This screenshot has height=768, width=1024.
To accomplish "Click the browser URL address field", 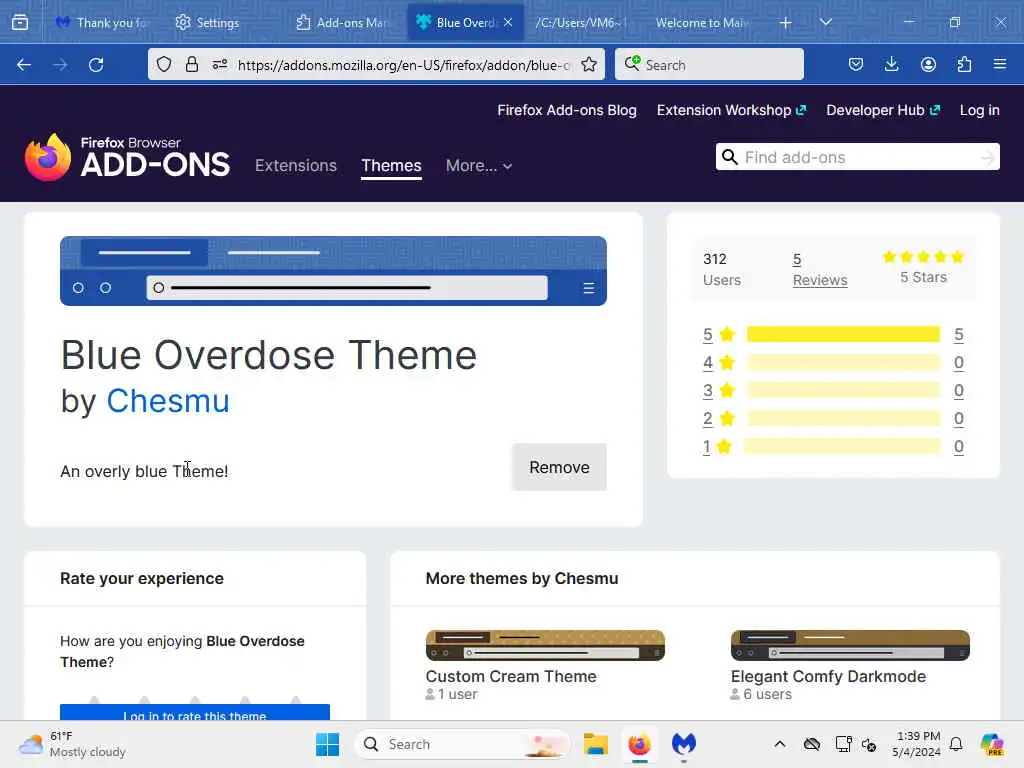I will 404,65.
